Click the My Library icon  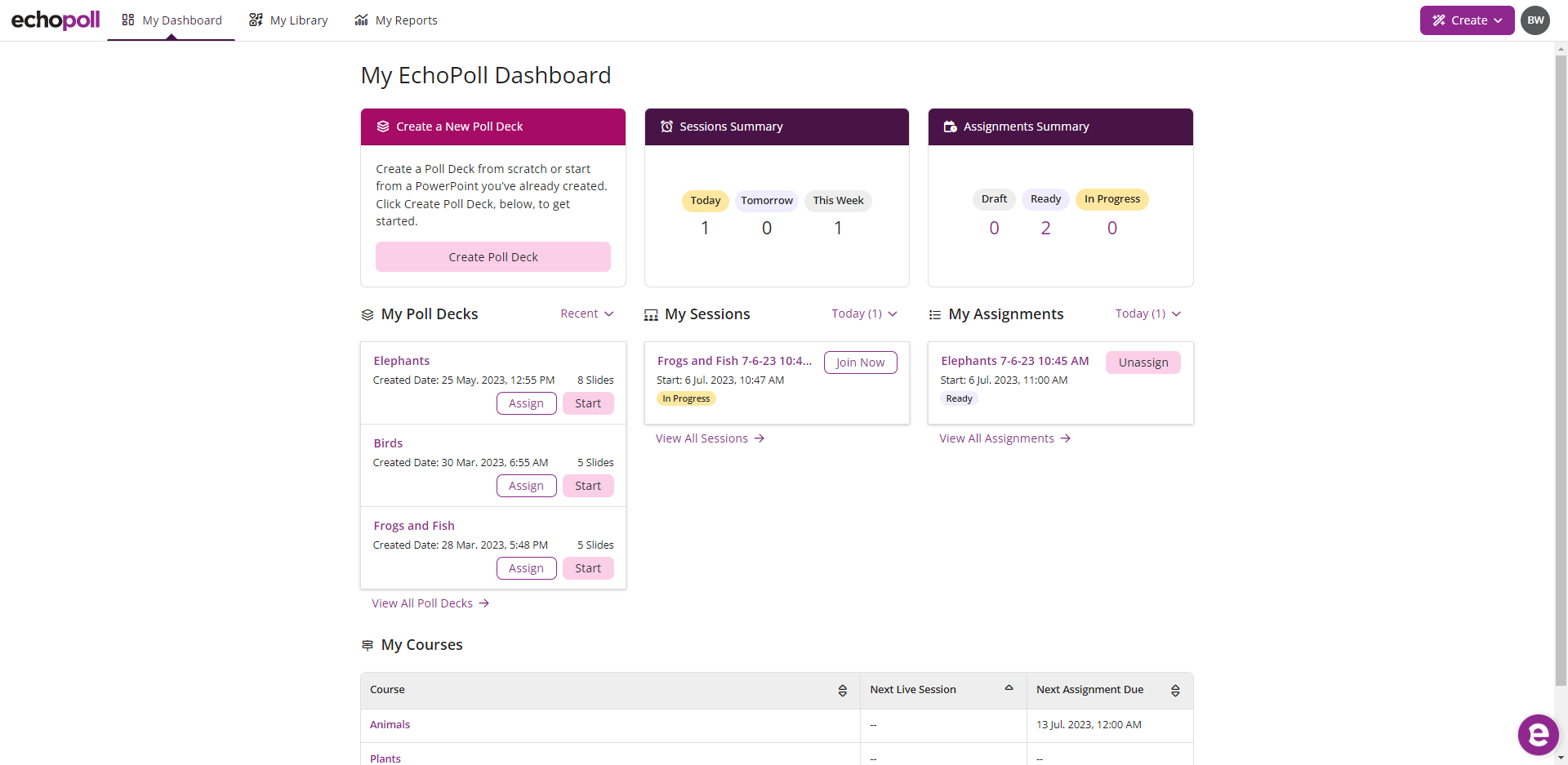point(256,20)
